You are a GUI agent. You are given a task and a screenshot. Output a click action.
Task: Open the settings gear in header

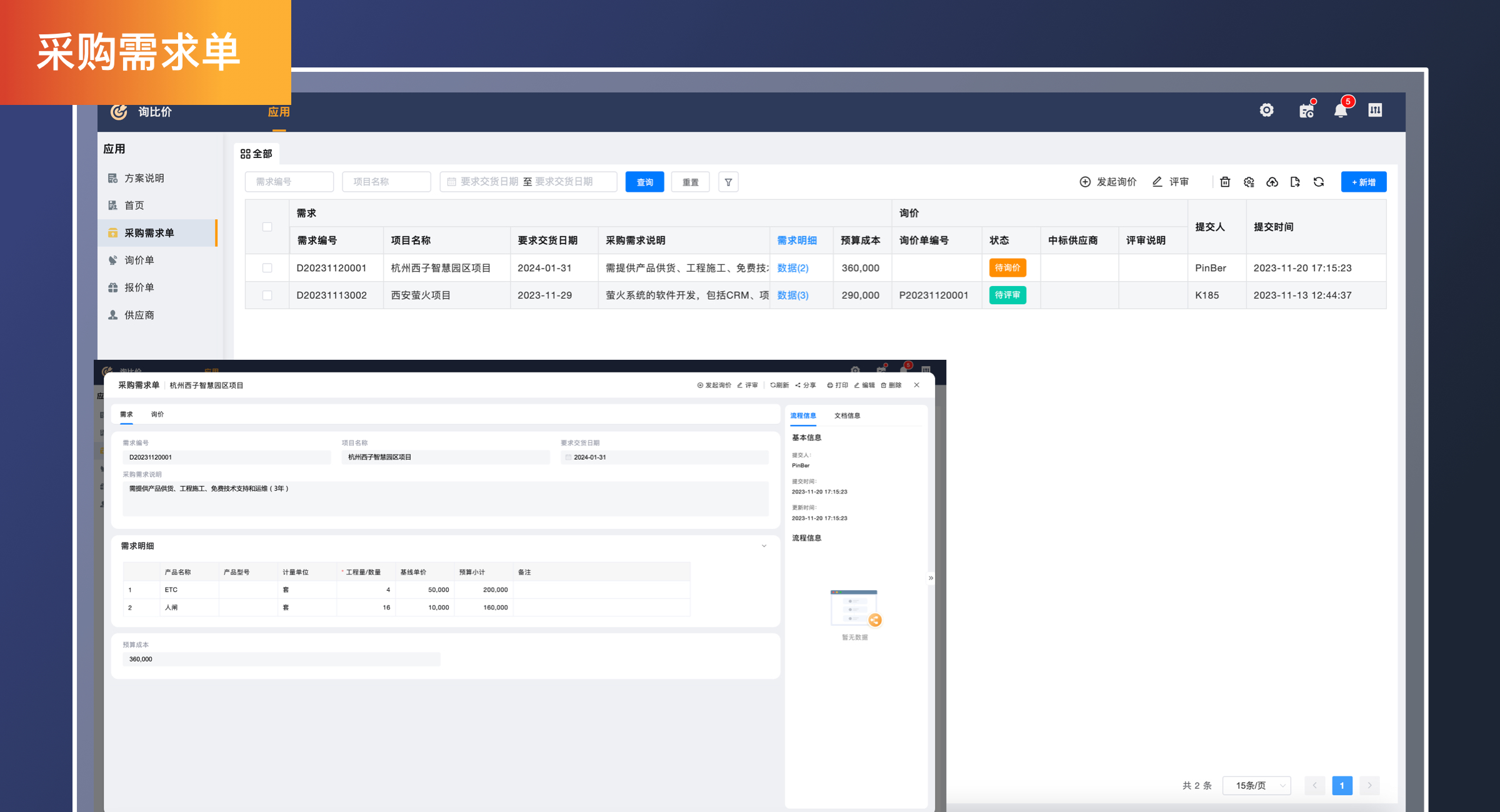(1266, 111)
